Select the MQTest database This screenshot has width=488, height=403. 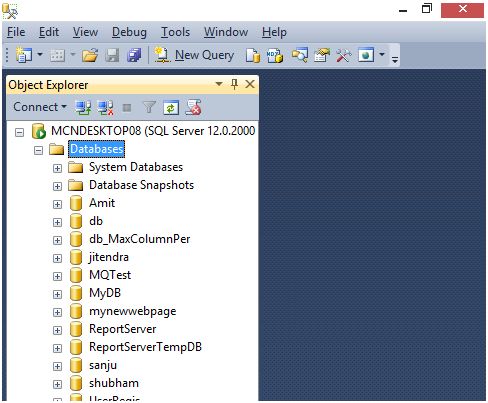(110, 275)
